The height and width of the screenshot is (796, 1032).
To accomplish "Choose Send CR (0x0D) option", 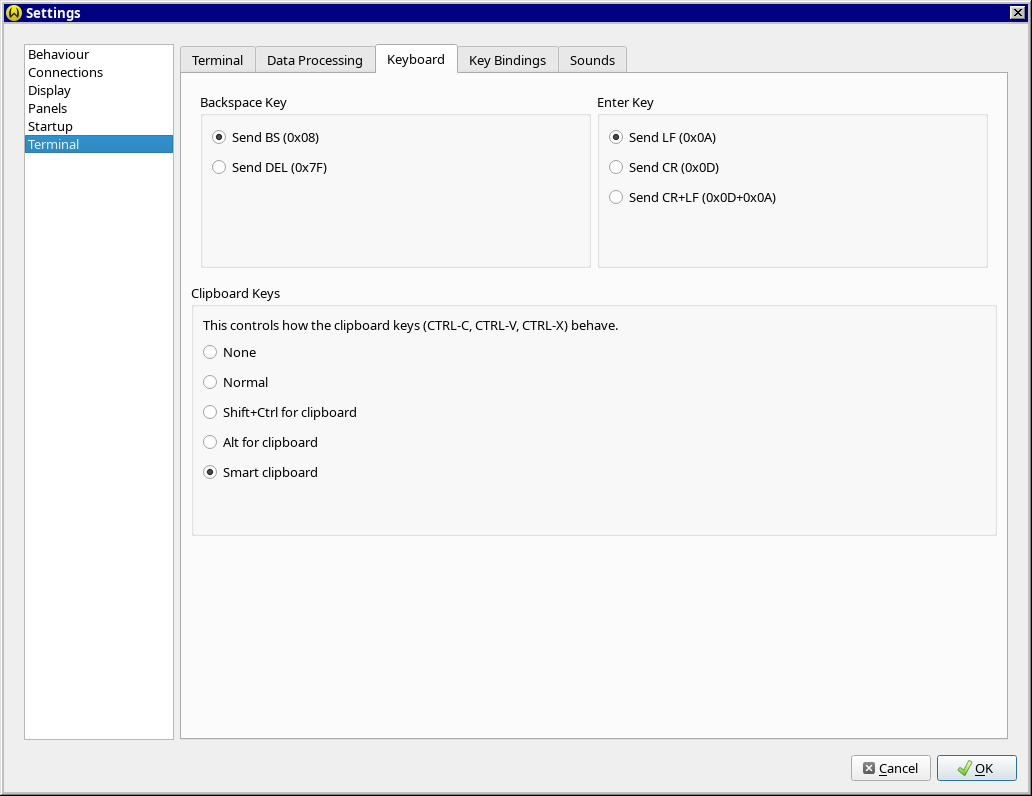I will pyautogui.click(x=616, y=167).
